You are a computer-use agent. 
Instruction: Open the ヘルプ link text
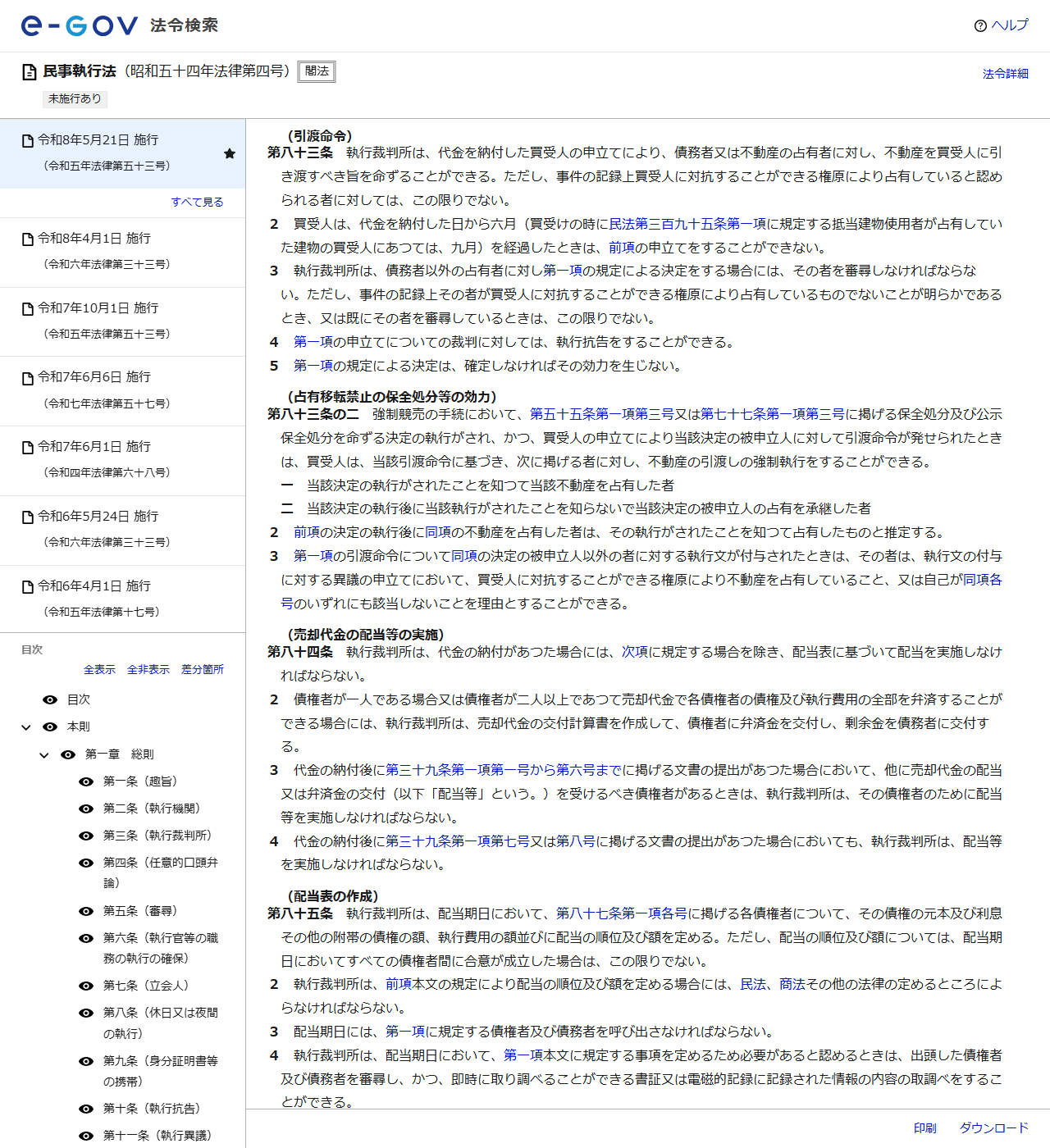(x=1010, y=25)
